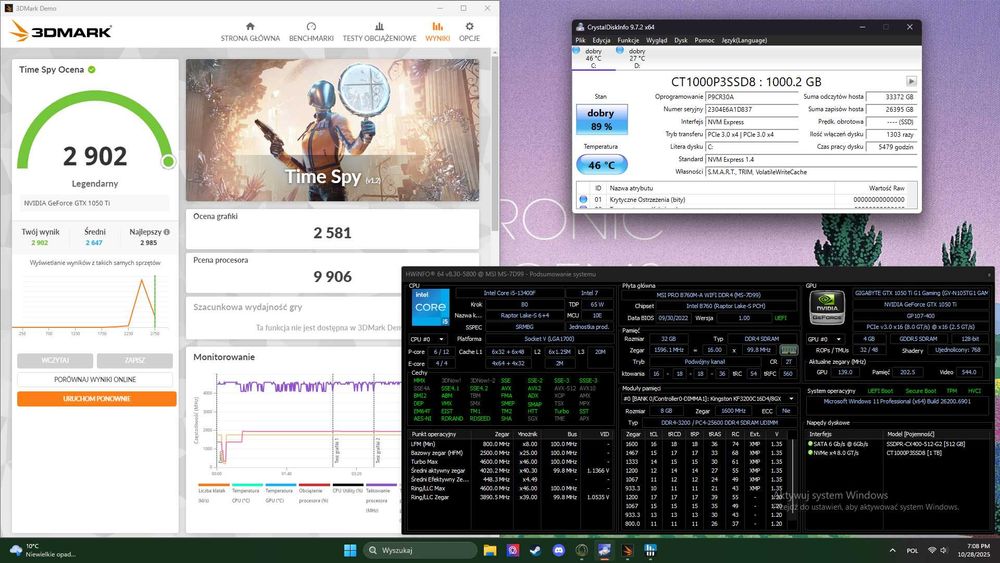The height and width of the screenshot is (563, 1000).
Task: Click the Wyszukaj taskbar search box
Action: point(421,550)
